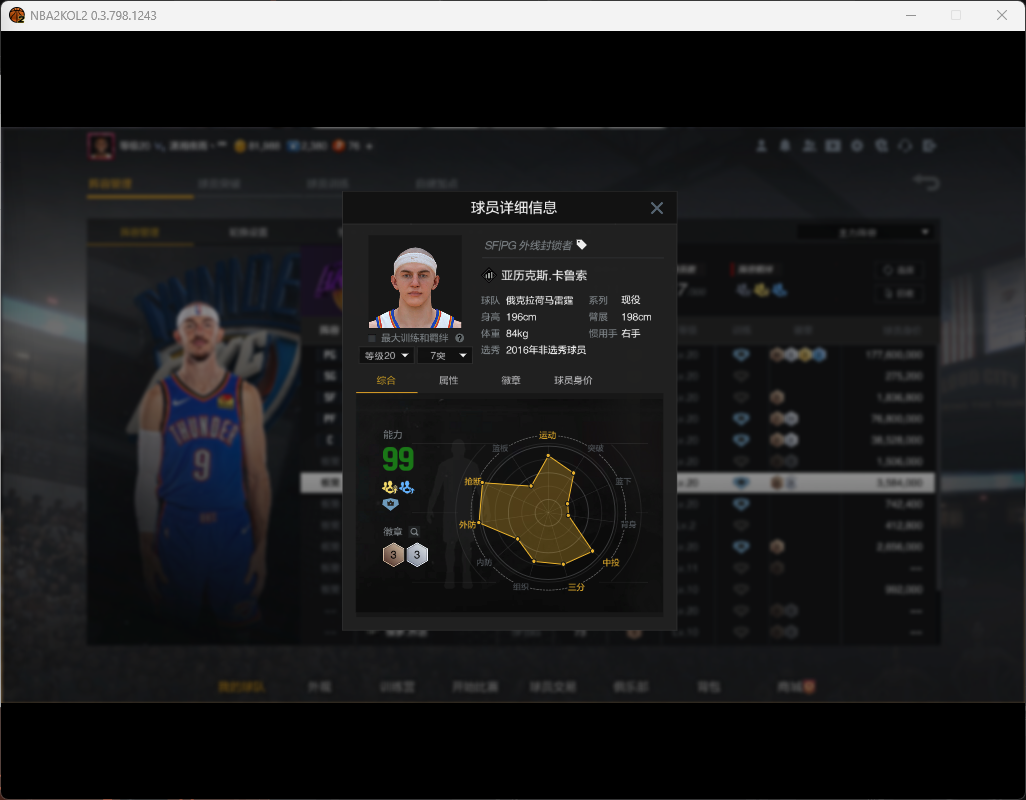Viewport: 1026px width, 800px height.
Task: Open the blurred lineup dropdown behind the dialog
Action: tap(865, 232)
